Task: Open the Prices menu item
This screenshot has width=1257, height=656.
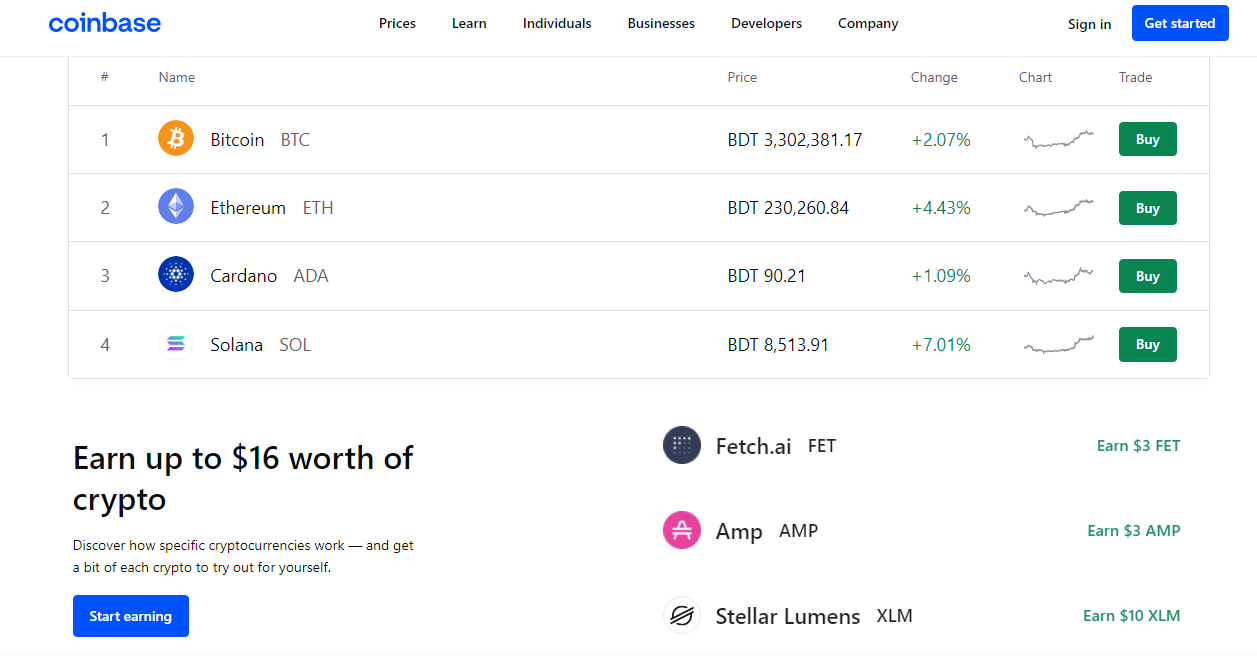Action: tap(397, 23)
